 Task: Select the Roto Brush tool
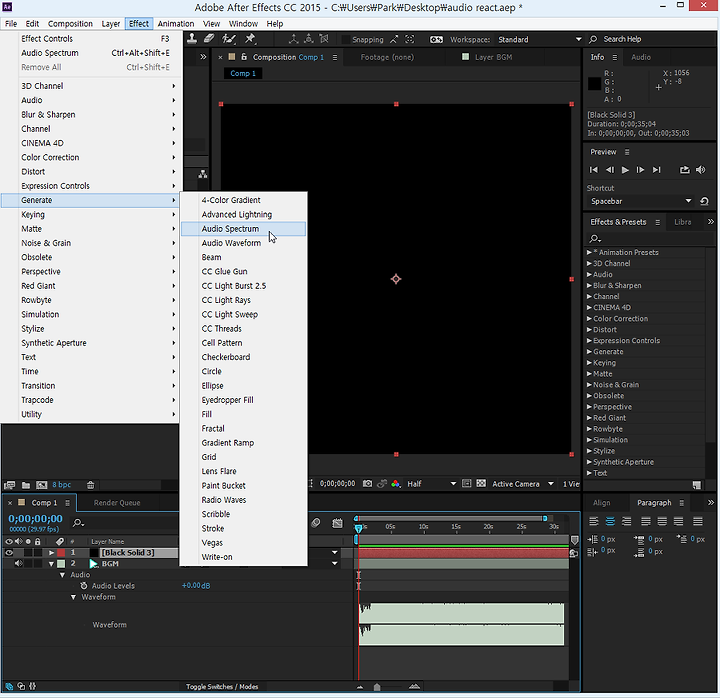click(x=229, y=39)
